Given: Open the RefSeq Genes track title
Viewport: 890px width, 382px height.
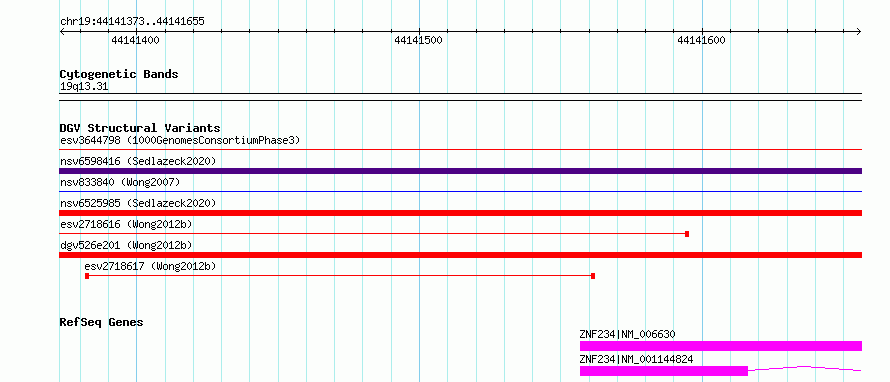Looking at the screenshot, I should pos(101,322).
